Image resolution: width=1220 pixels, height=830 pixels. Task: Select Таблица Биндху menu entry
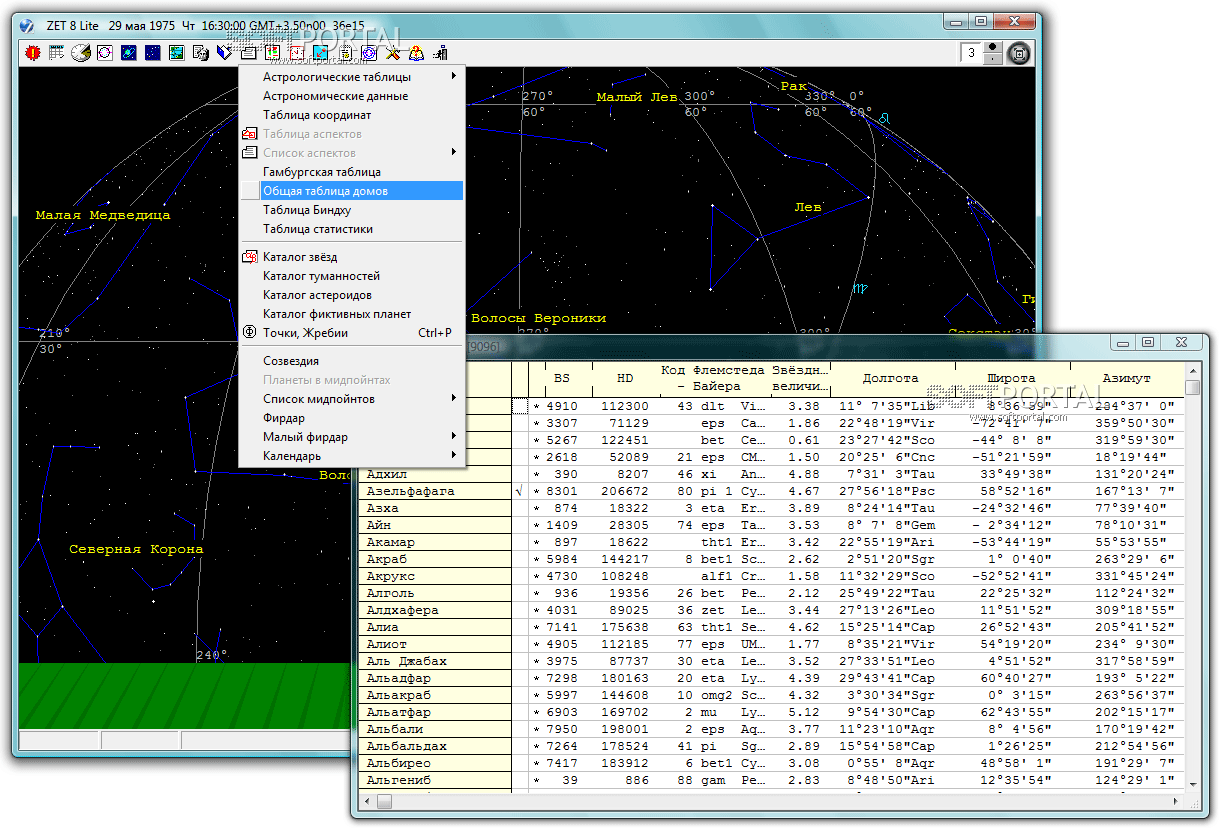(x=351, y=210)
